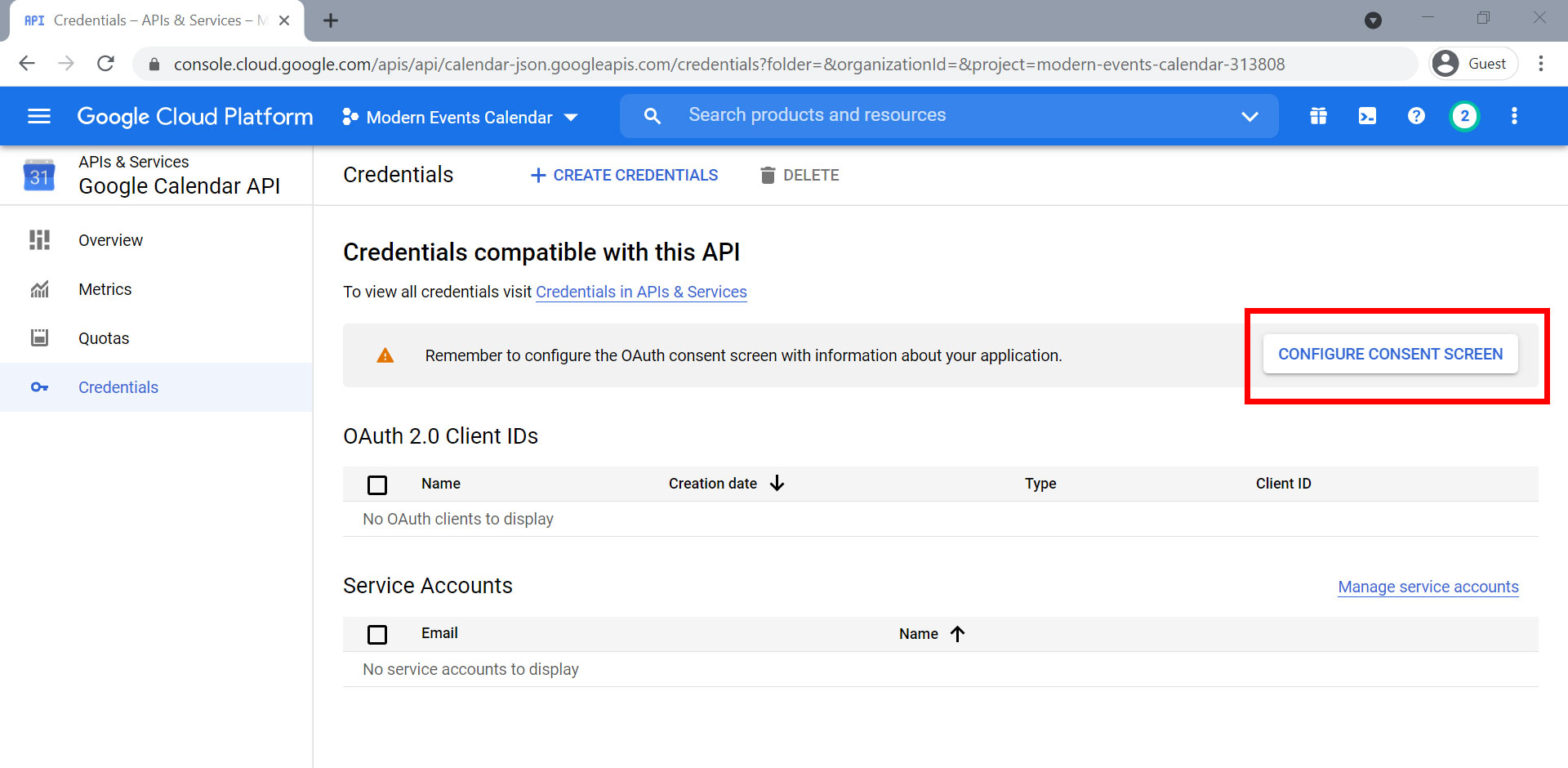
Task: Click the gift free trial icon
Action: click(1318, 116)
